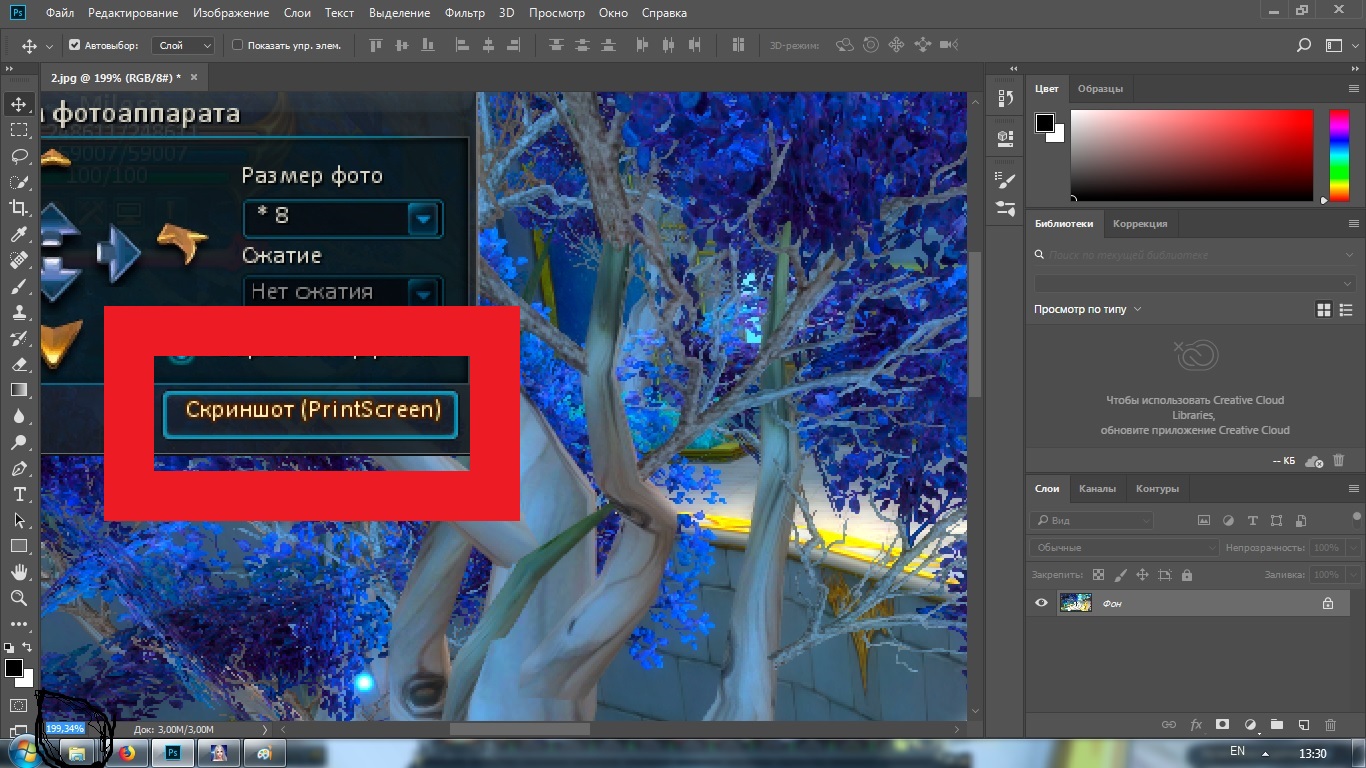Toggle the type layer filter
This screenshot has width=1366, height=768.
[1253, 520]
